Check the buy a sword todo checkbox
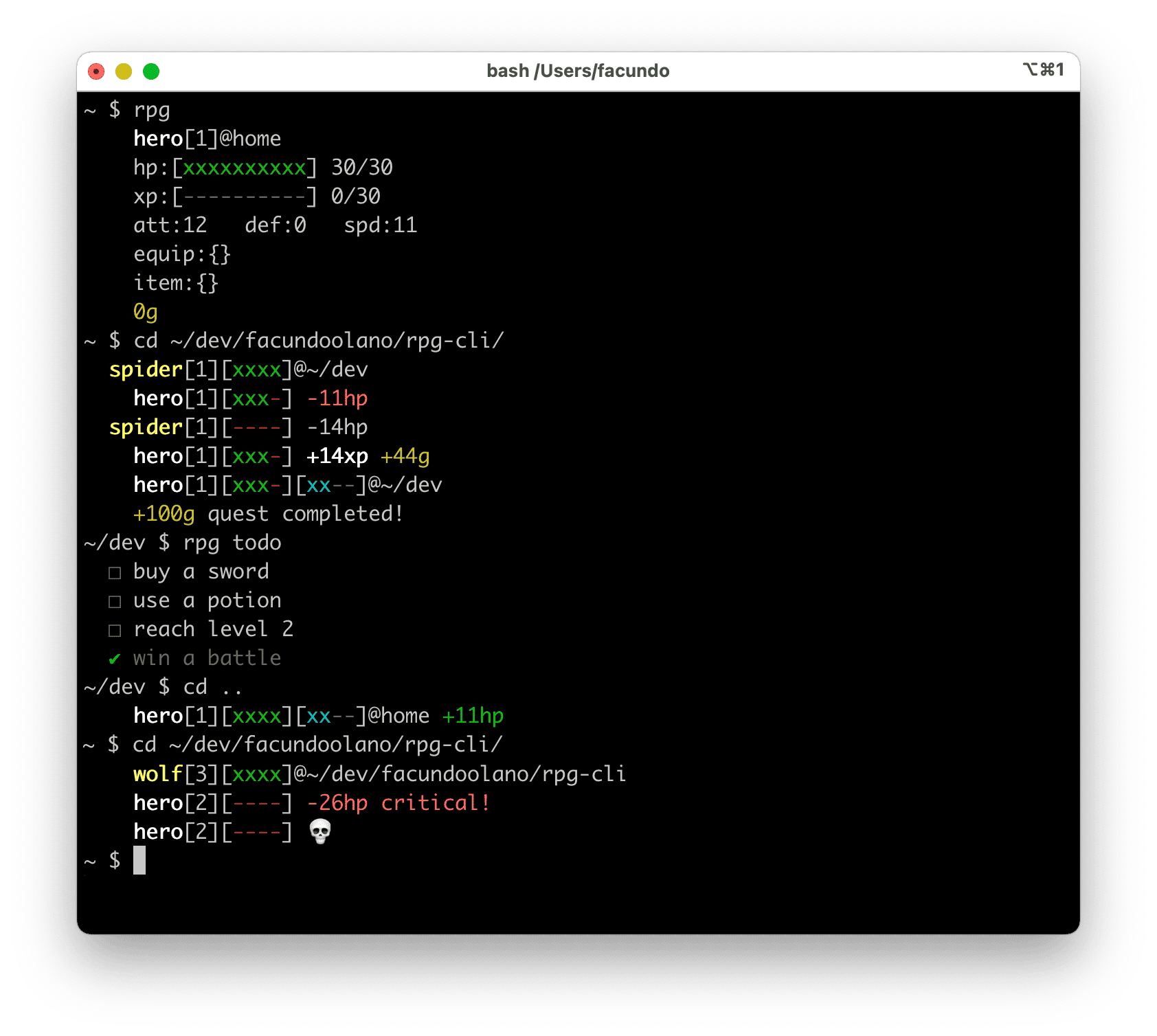The width and height of the screenshot is (1157, 1036). point(115,572)
